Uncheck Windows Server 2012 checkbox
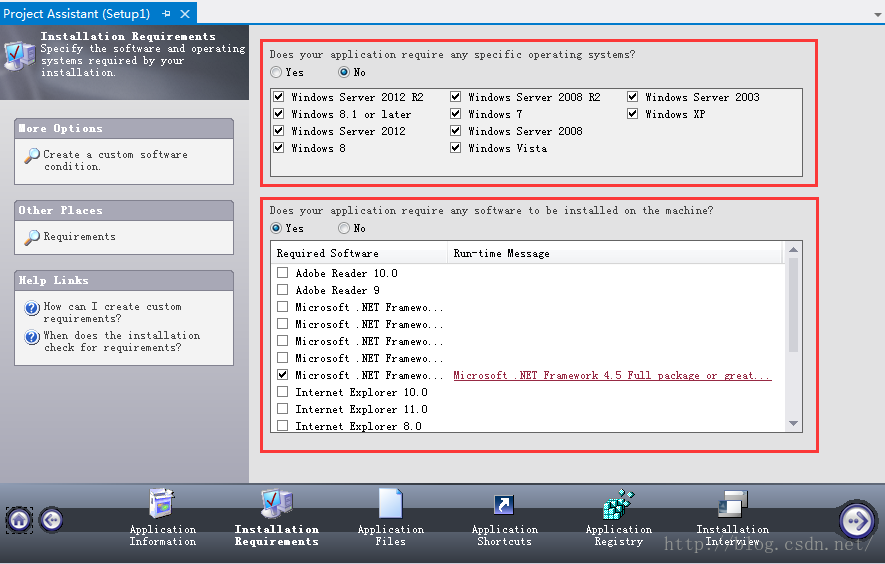885x564 pixels. 279,130
